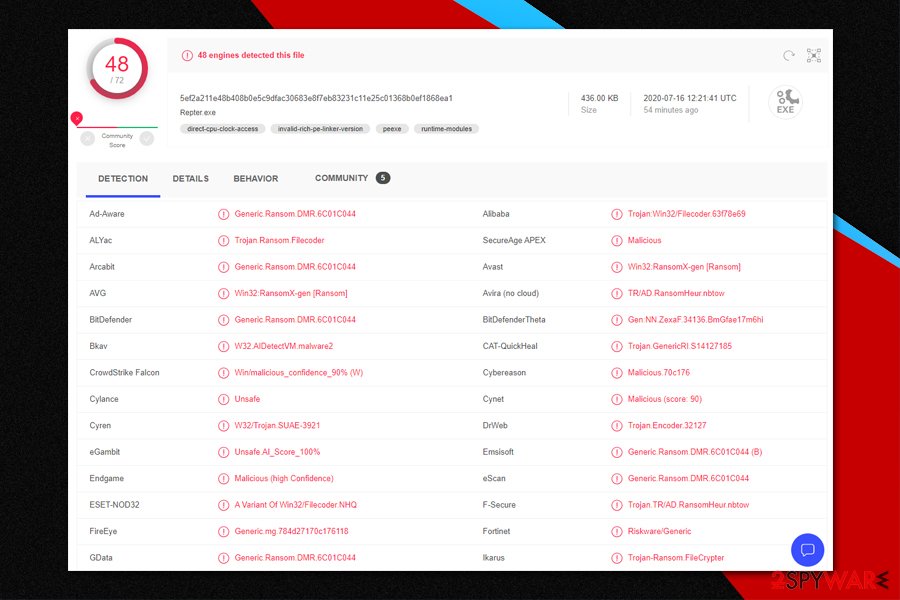
Task: Click Fortinet's Riskware/Generic result
Action: 660,531
